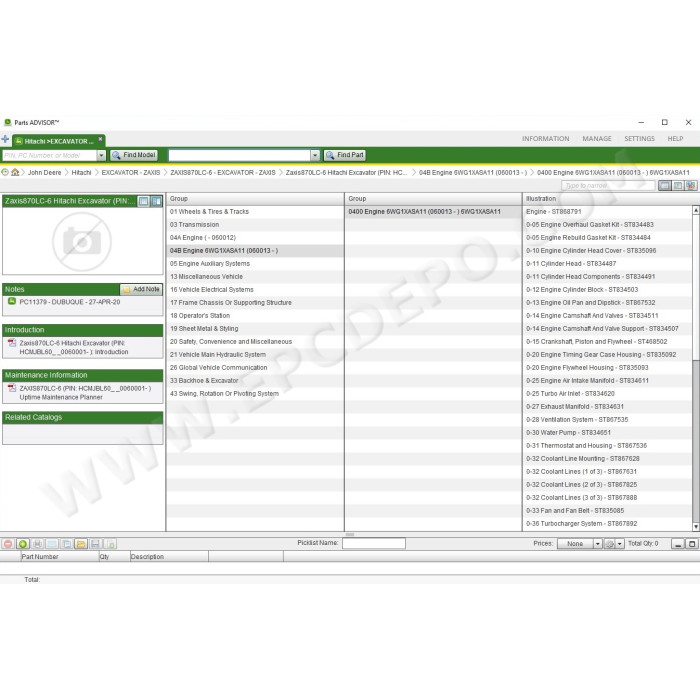
Task: Open 0-27 Exhaust Manifold illustration
Action: [608, 406]
